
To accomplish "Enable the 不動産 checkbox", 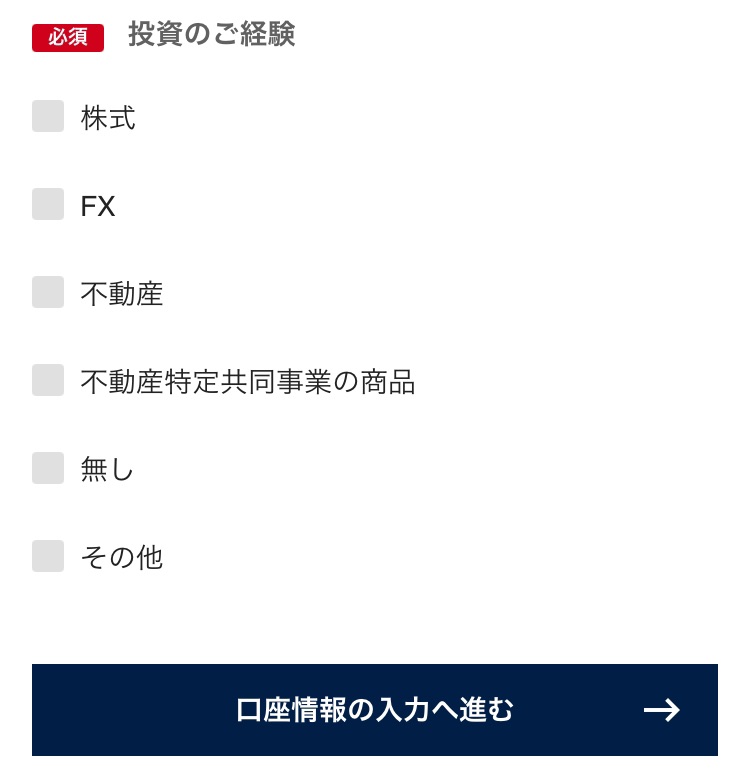I will (x=48, y=292).
